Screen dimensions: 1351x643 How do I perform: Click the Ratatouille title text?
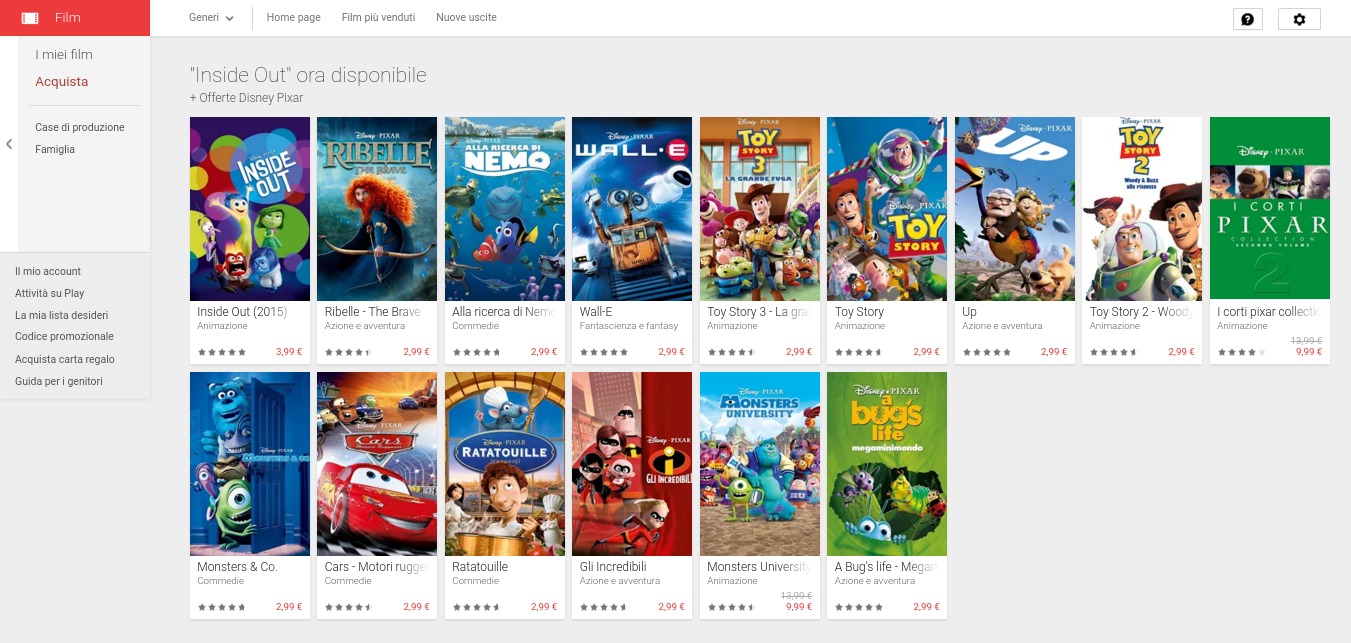tap(480, 567)
